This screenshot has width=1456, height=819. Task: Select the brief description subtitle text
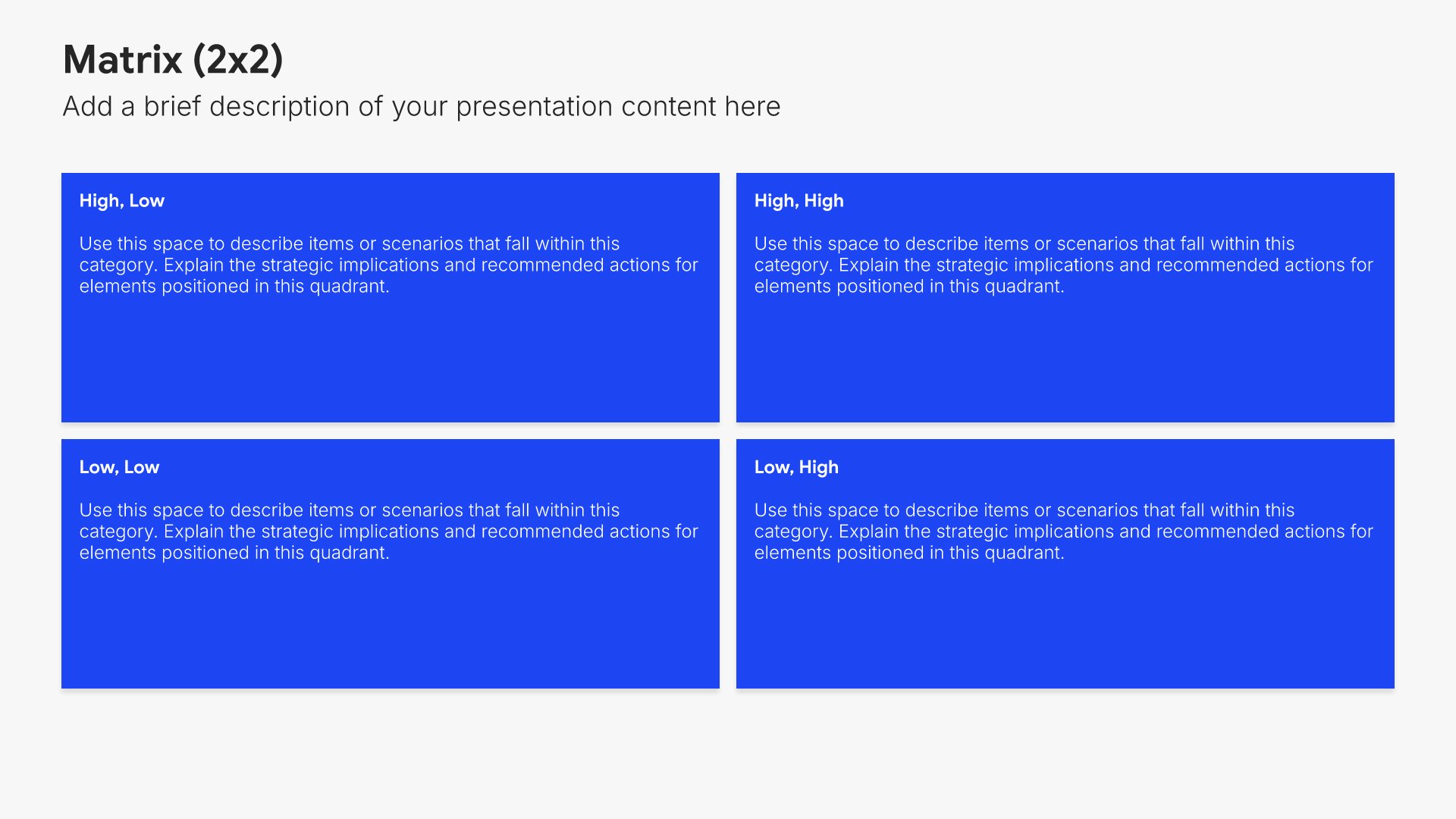[421, 107]
